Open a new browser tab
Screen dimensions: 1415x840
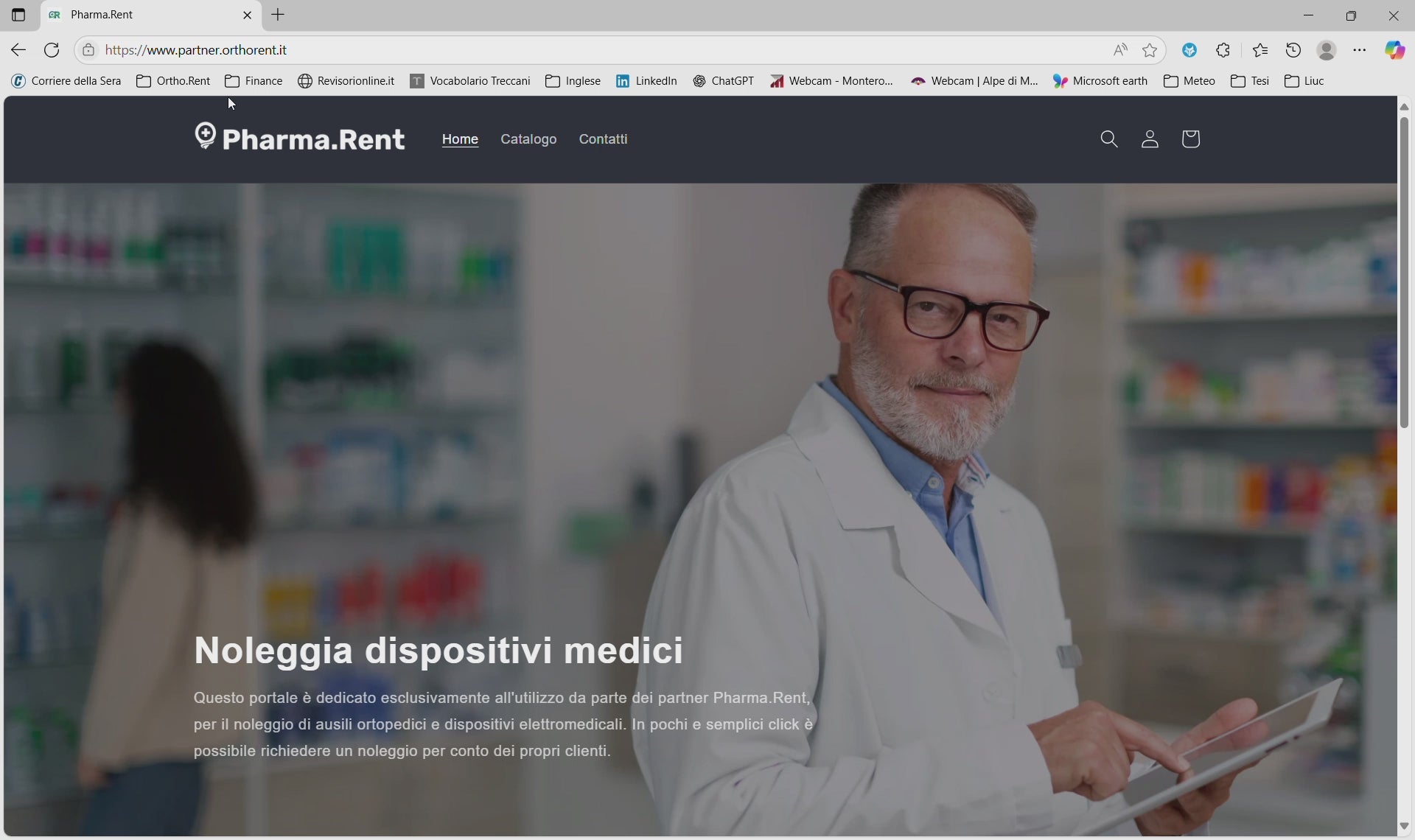tap(278, 15)
